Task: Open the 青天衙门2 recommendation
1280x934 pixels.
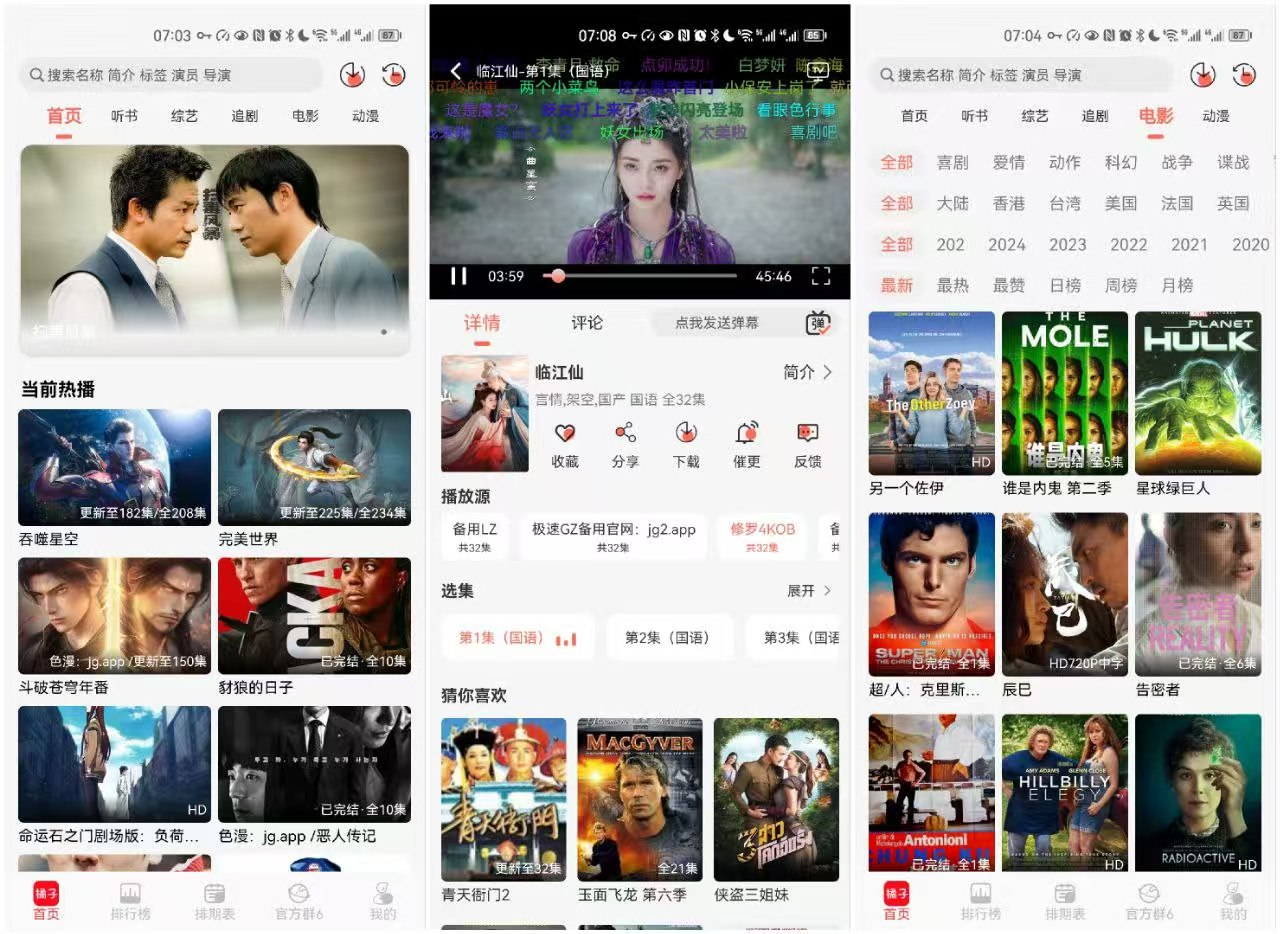Action: pyautogui.click(x=504, y=799)
